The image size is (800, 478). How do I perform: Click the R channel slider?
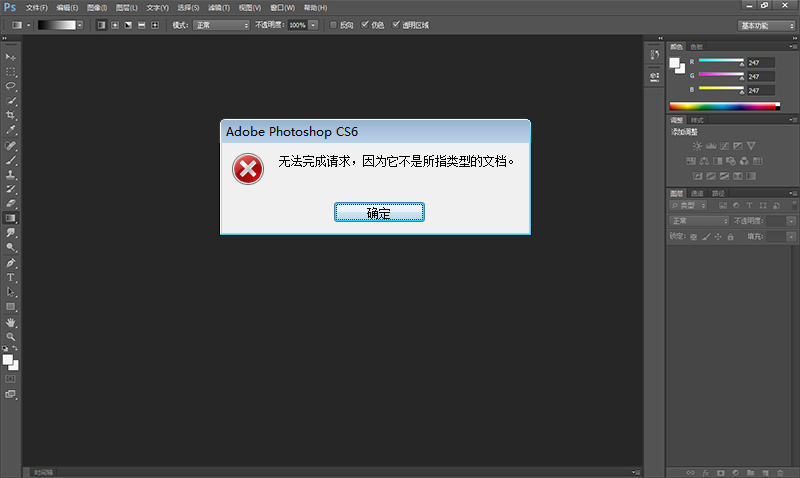pos(721,61)
